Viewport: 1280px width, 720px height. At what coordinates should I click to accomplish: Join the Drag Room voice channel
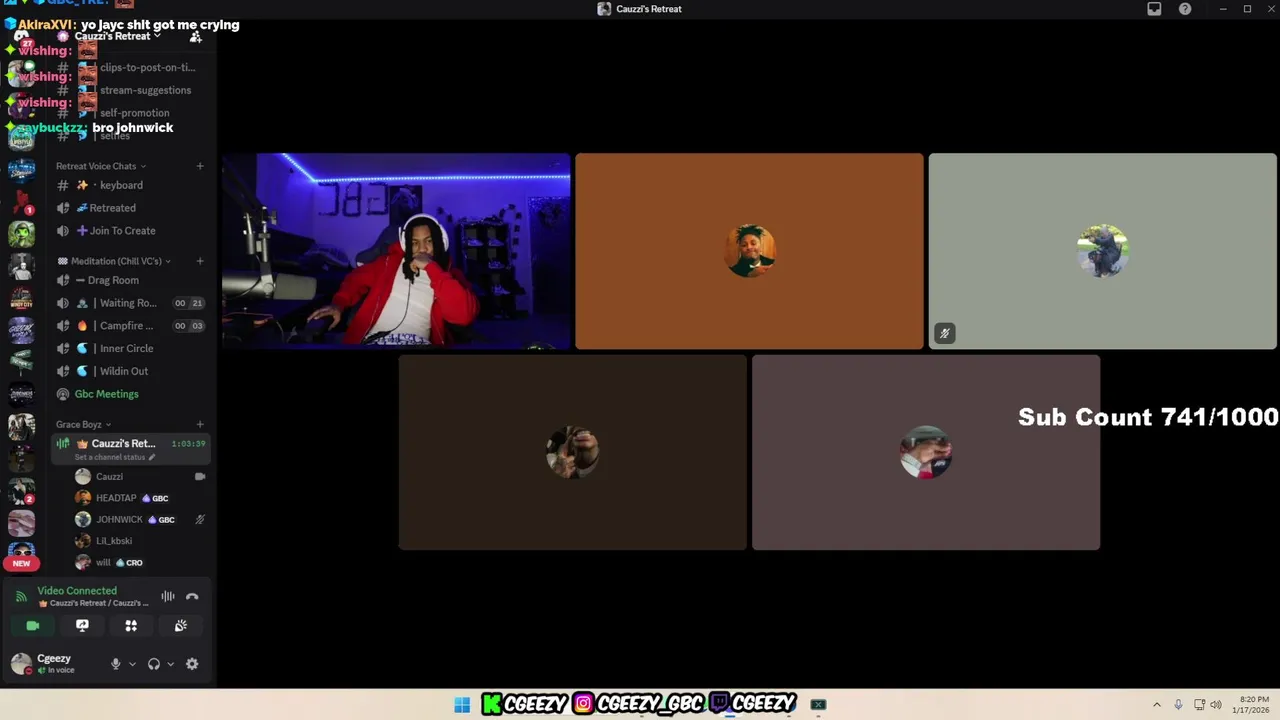pos(130,280)
